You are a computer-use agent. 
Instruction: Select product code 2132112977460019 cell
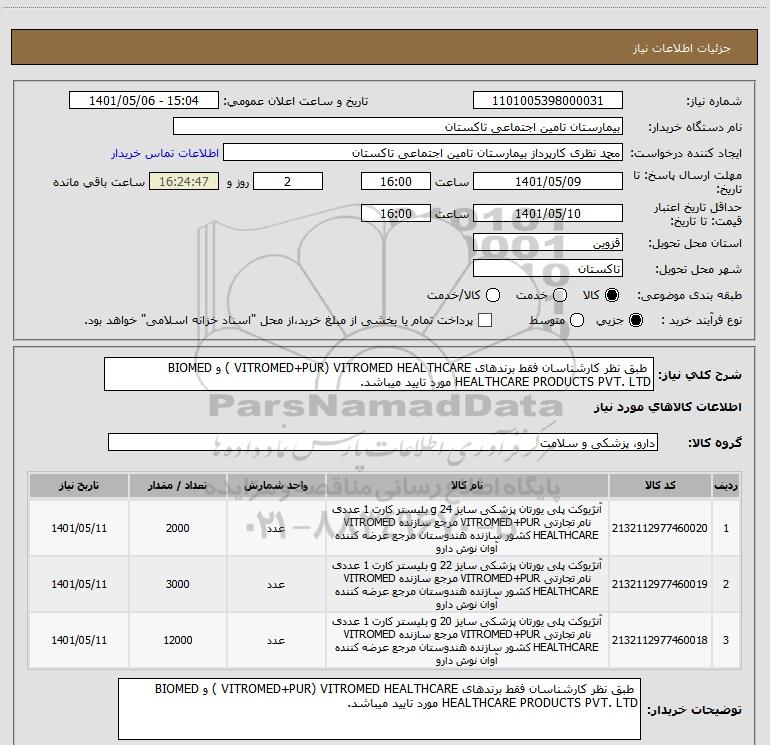[x=660, y=584]
